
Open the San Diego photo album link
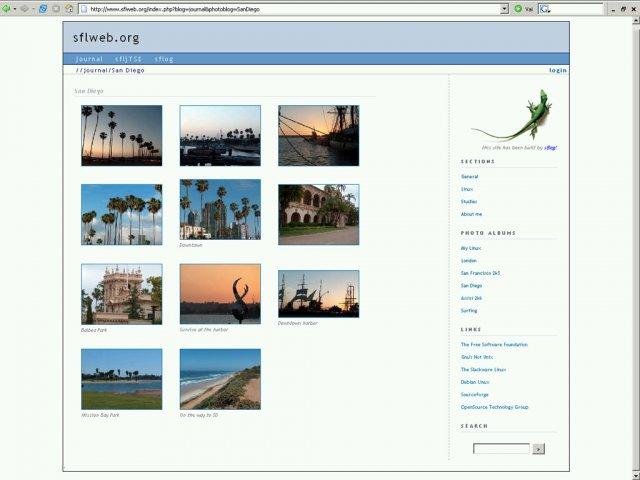(471, 286)
